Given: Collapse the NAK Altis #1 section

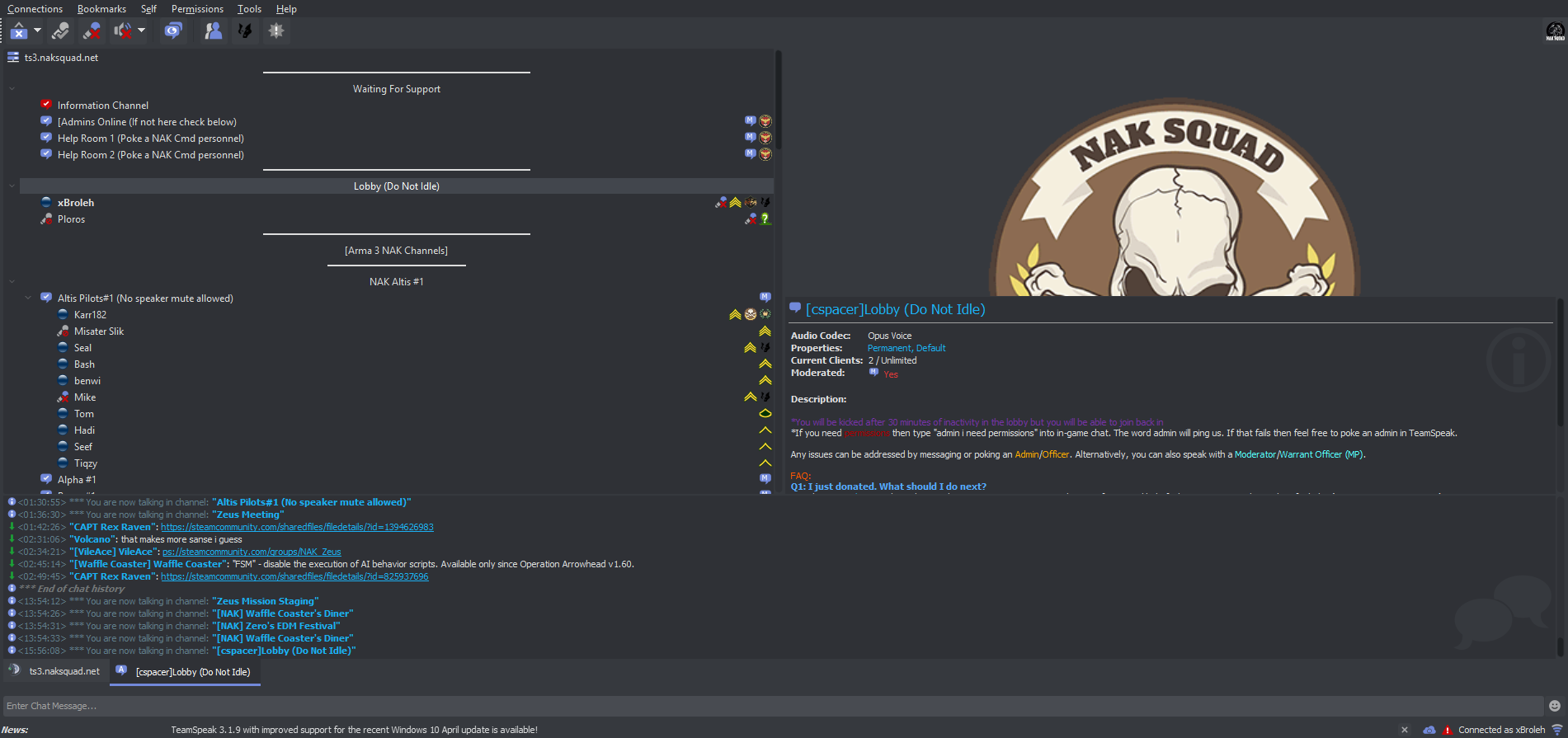Looking at the screenshot, I should pos(12,282).
